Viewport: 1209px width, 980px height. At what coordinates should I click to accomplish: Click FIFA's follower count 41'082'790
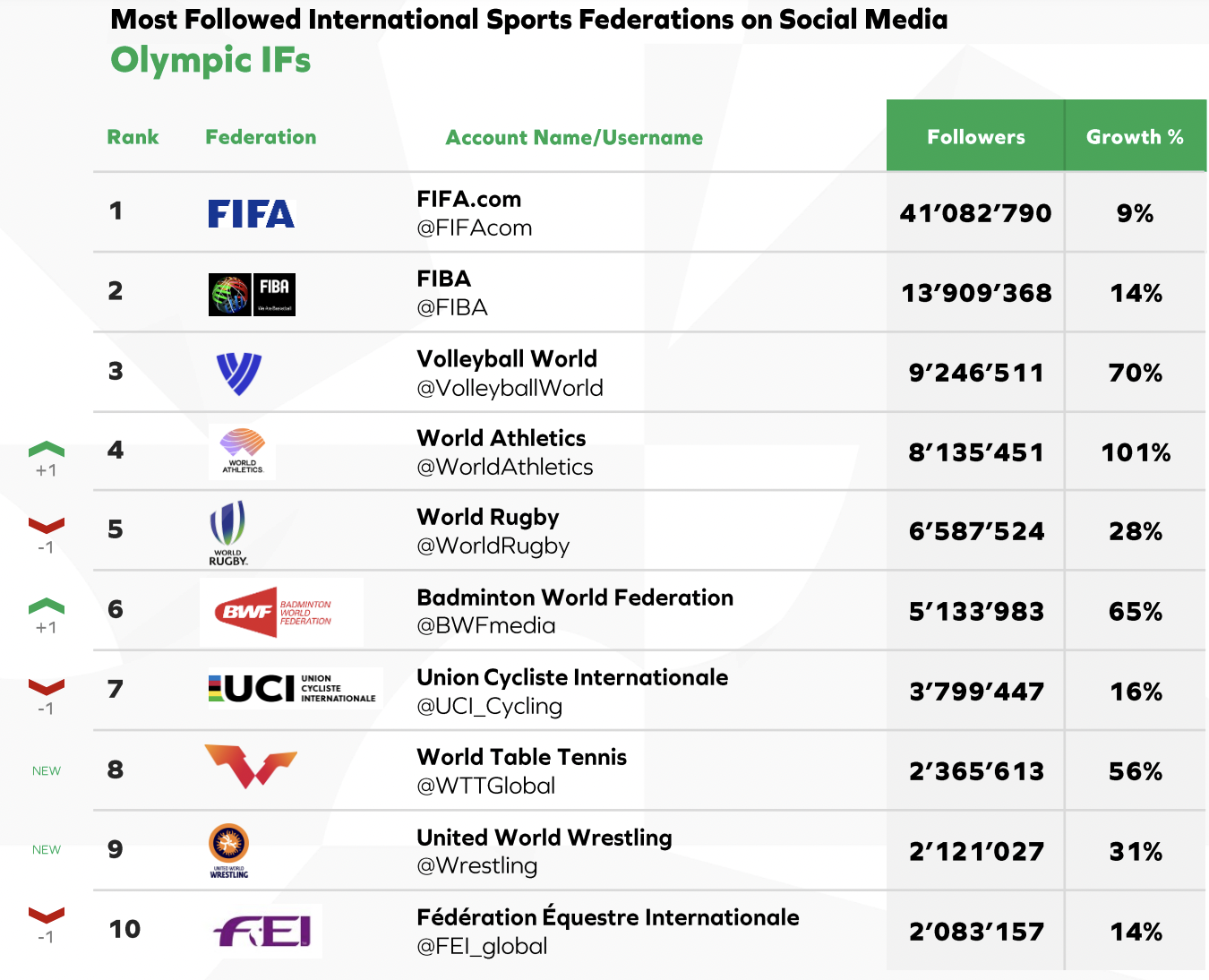click(x=975, y=213)
